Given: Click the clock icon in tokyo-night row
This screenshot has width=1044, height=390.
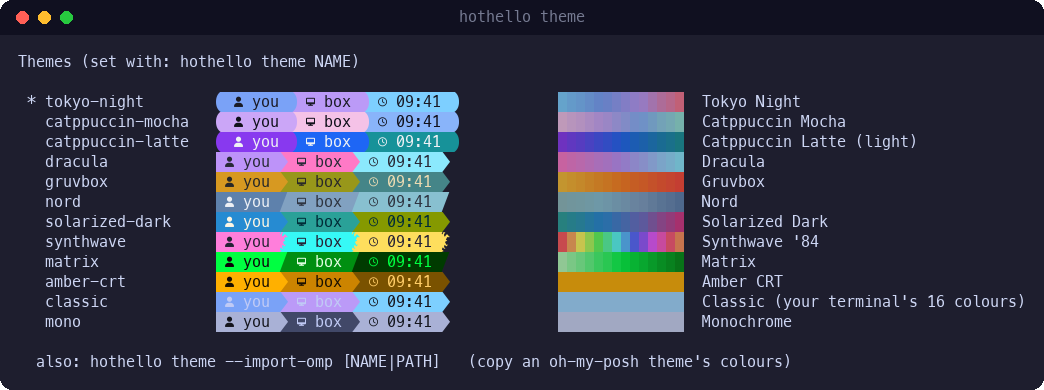Looking at the screenshot, I should click(x=382, y=102).
